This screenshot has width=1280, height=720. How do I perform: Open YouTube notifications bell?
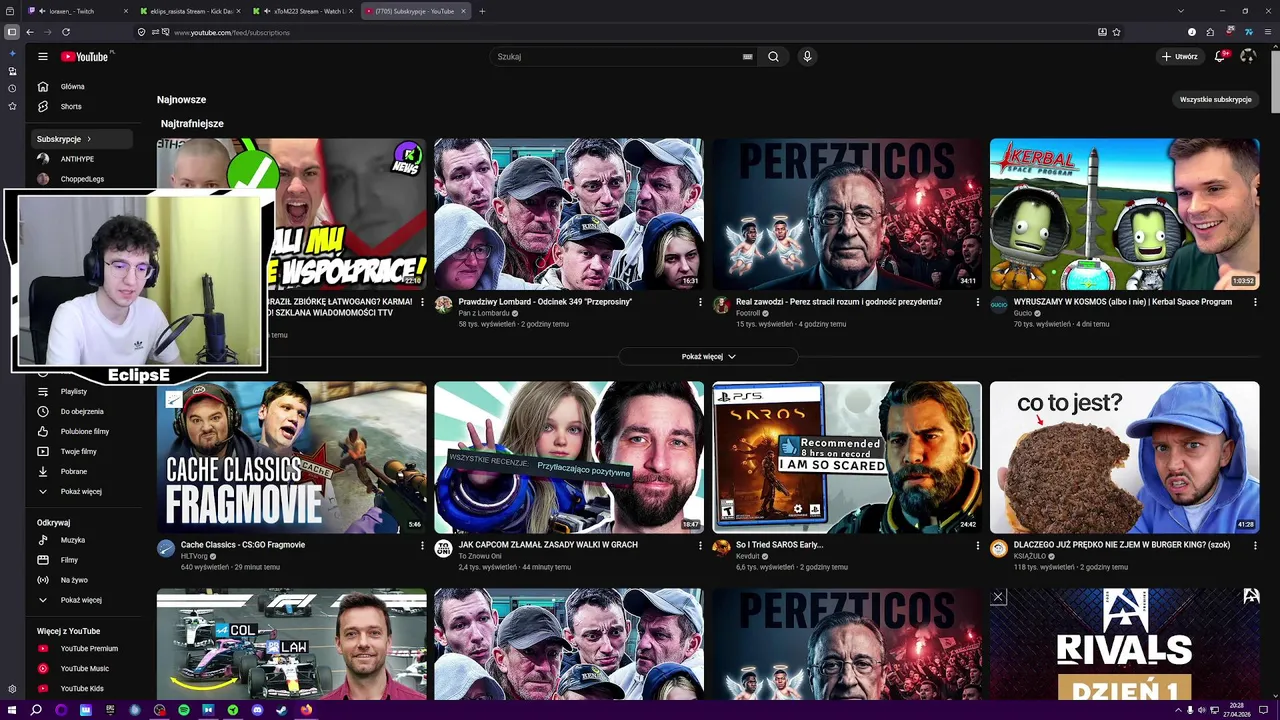coord(1220,57)
